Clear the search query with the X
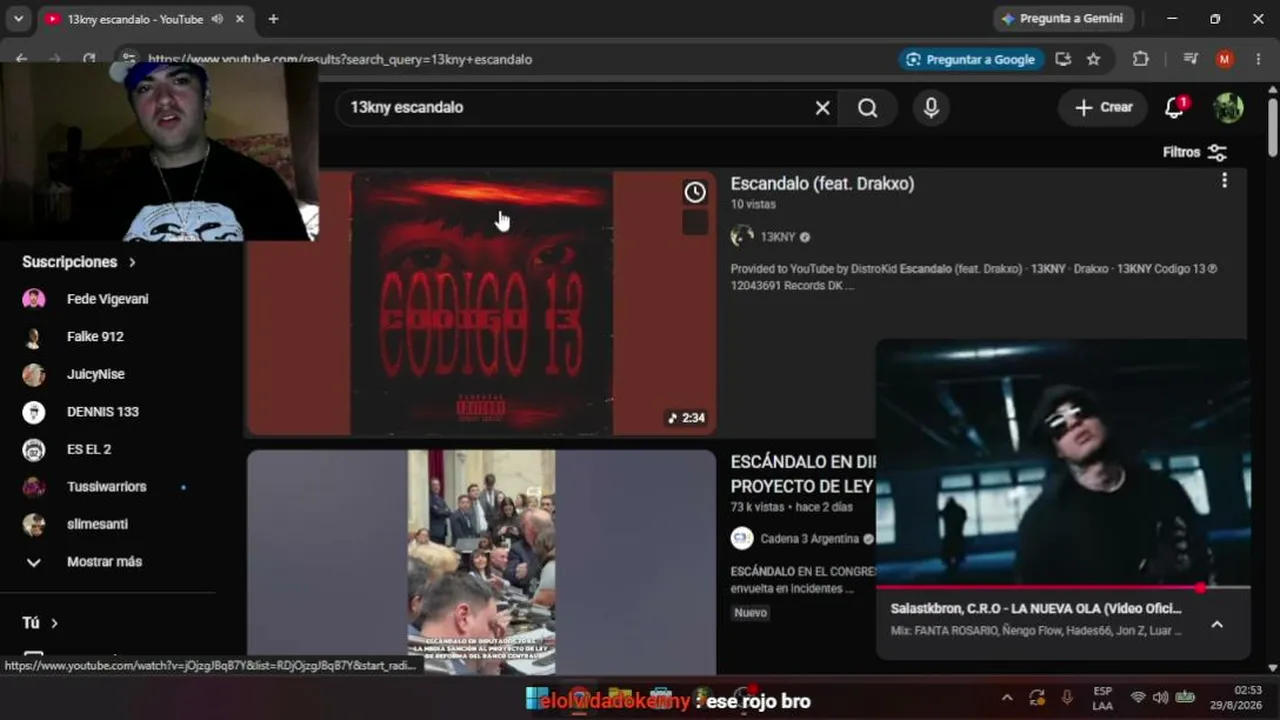This screenshot has width=1280, height=720. point(822,108)
